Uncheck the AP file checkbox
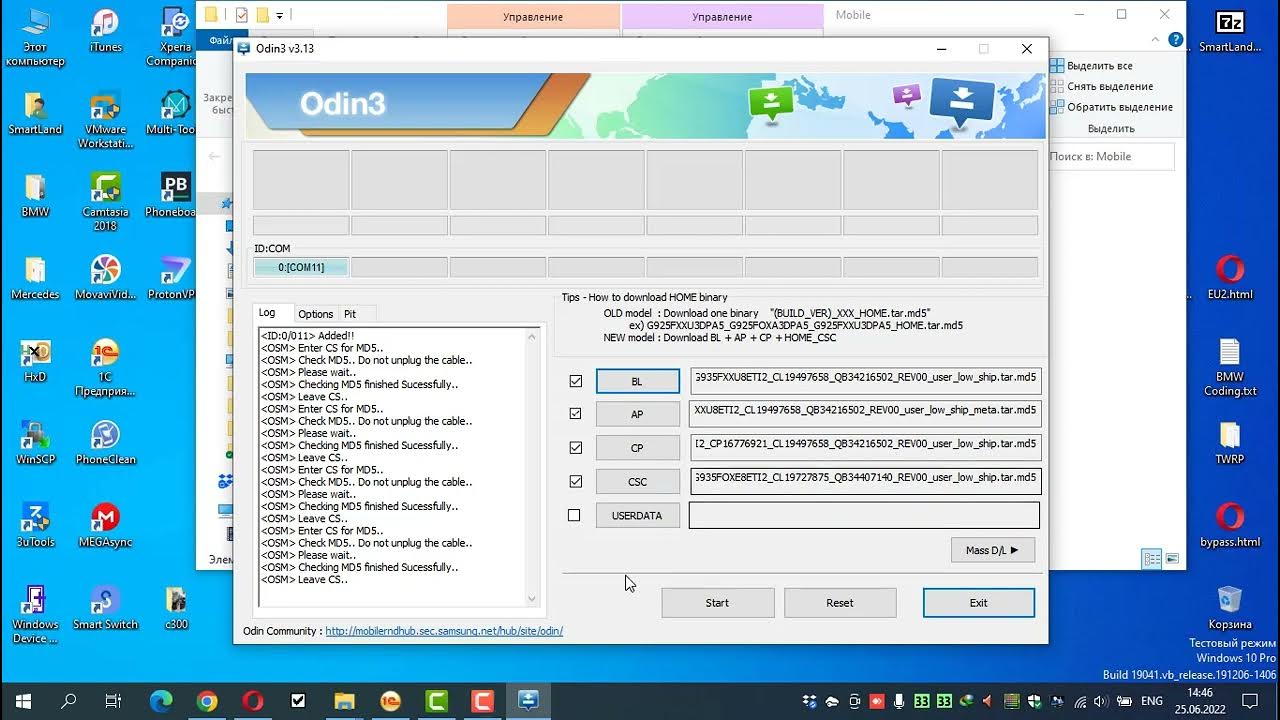Image resolution: width=1280 pixels, height=720 pixels. [575, 413]
